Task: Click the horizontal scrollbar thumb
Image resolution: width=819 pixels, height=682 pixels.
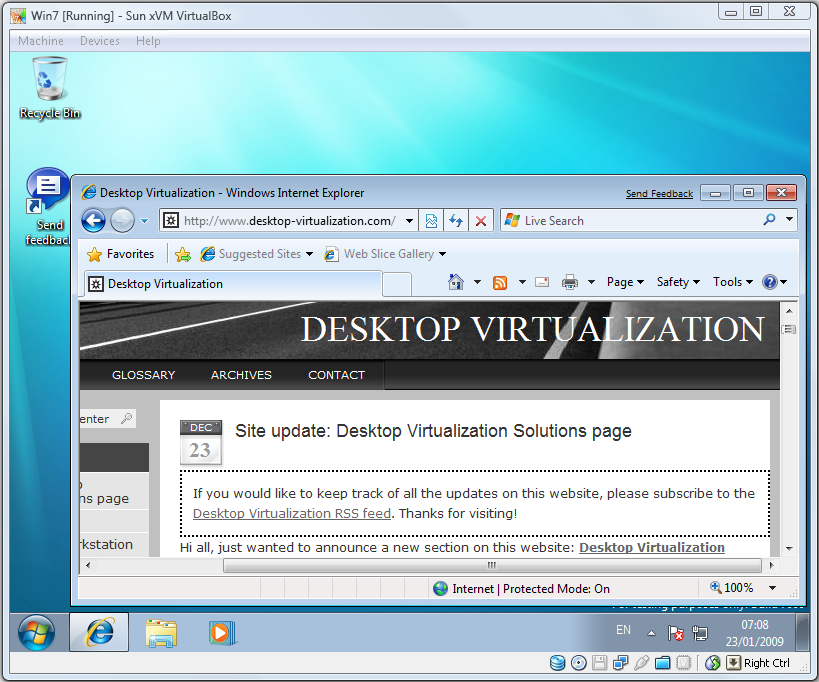Action: point(492,565)
